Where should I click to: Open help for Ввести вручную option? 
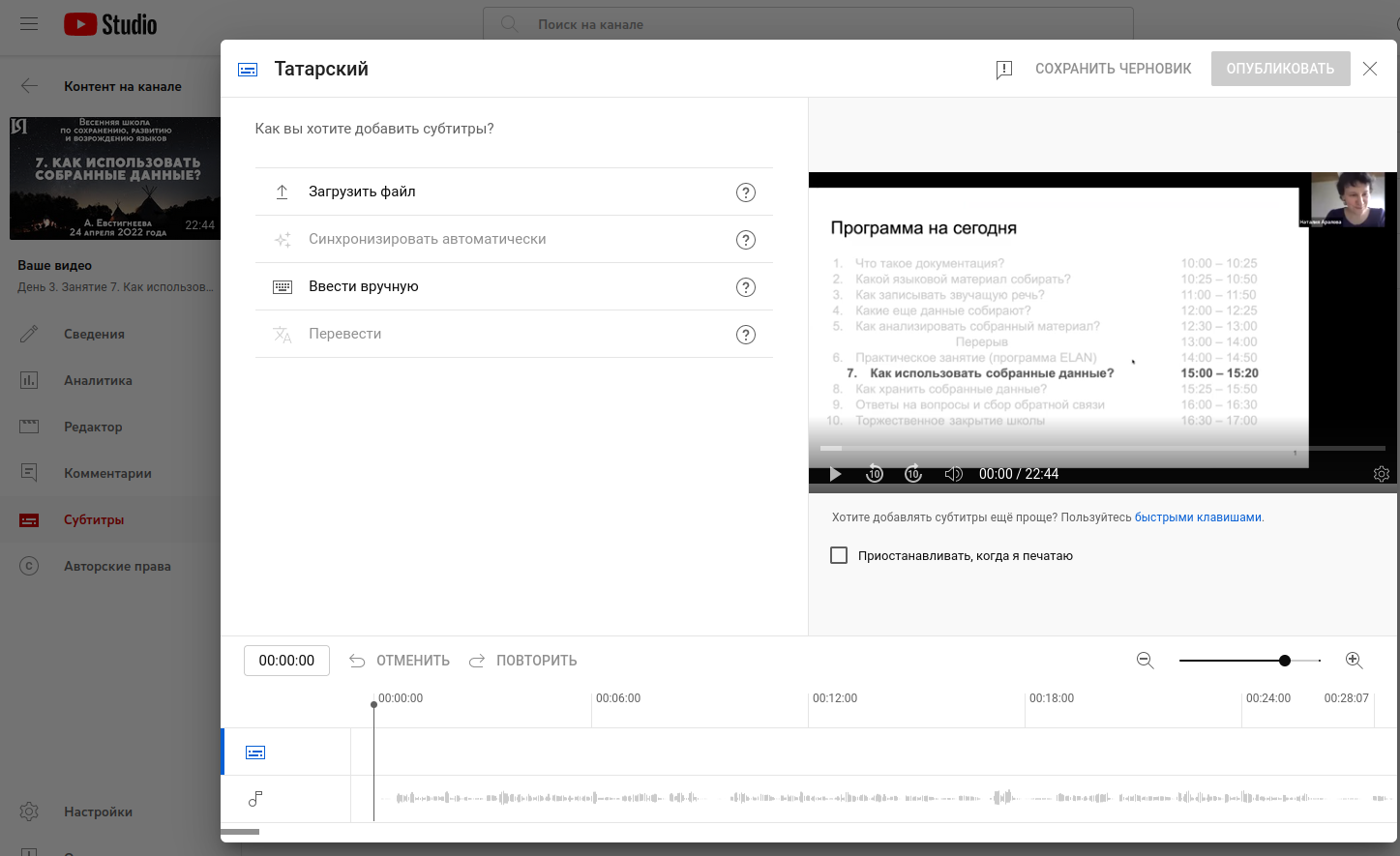click(745, 286)
